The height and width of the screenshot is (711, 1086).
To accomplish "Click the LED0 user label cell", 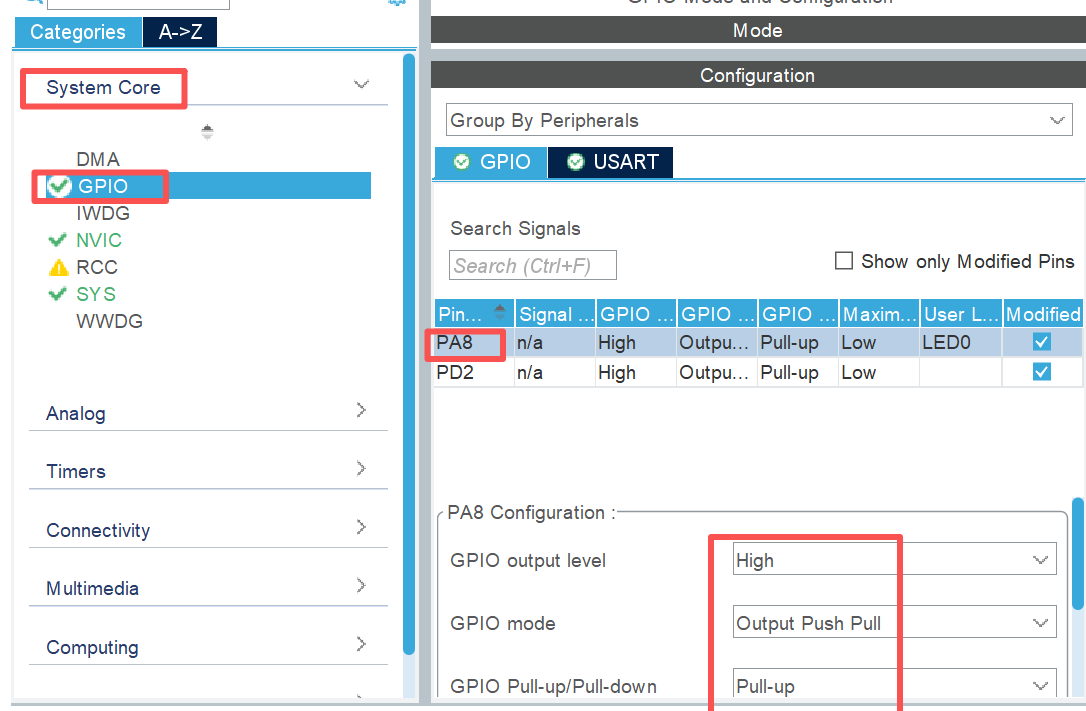I will pos(961,343).
